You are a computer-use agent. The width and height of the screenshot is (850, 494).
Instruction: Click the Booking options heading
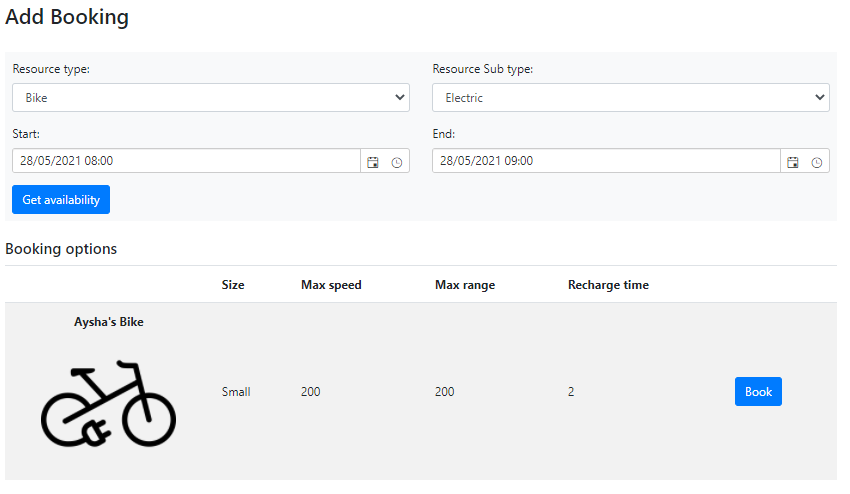pos(61,249)
